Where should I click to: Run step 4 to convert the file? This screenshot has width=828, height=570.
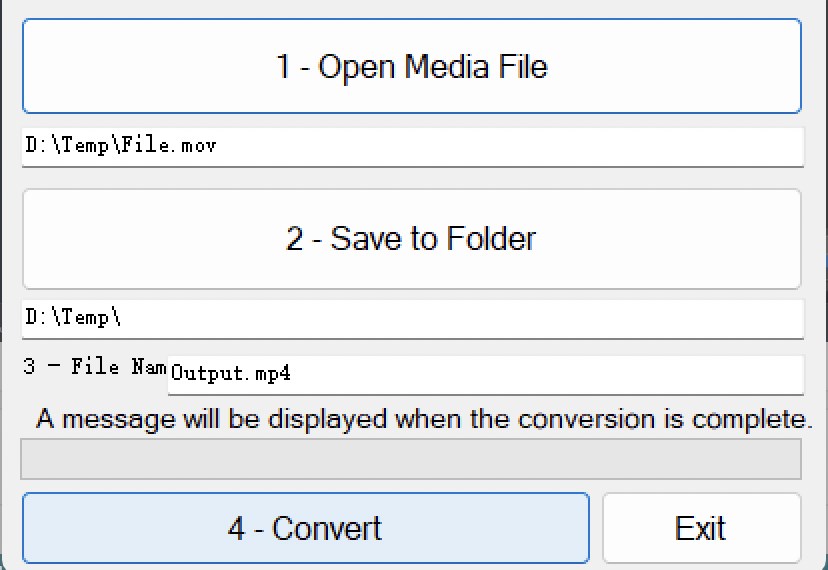(305, 527)
